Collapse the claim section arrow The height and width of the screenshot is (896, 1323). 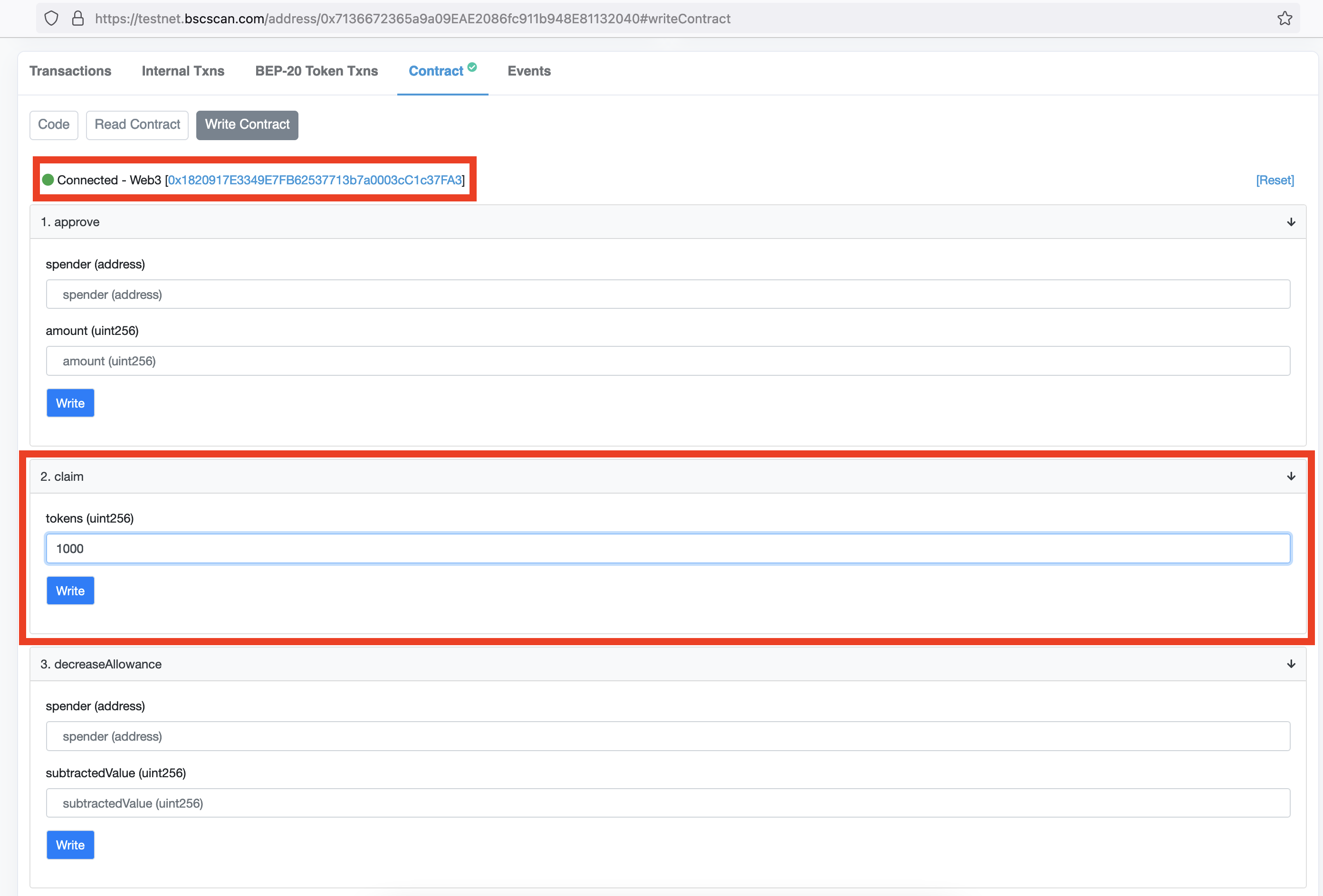[1291, 477]
